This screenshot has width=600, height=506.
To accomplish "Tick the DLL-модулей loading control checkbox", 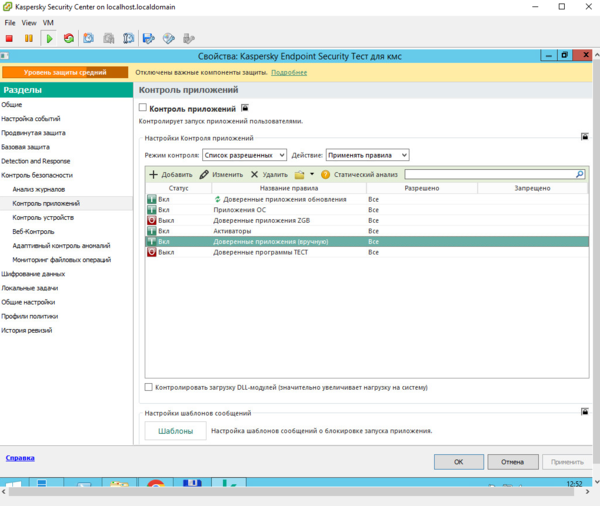I will click(x=149, y=387).
